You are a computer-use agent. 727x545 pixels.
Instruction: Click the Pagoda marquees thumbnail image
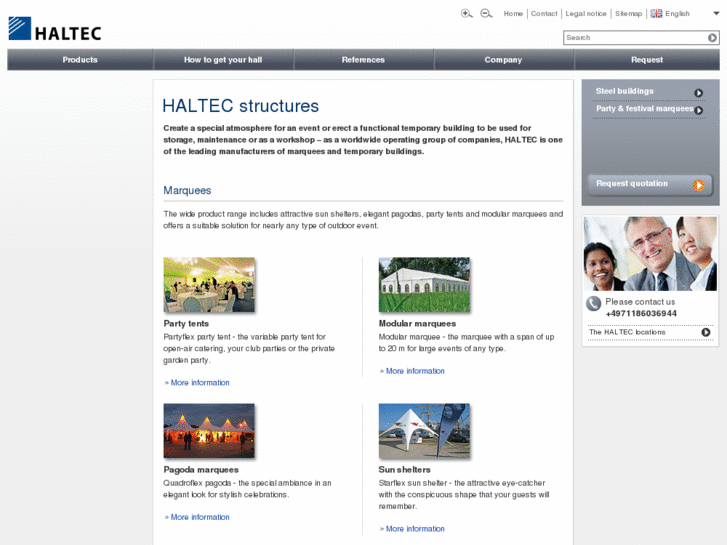[x=209, y=431]
